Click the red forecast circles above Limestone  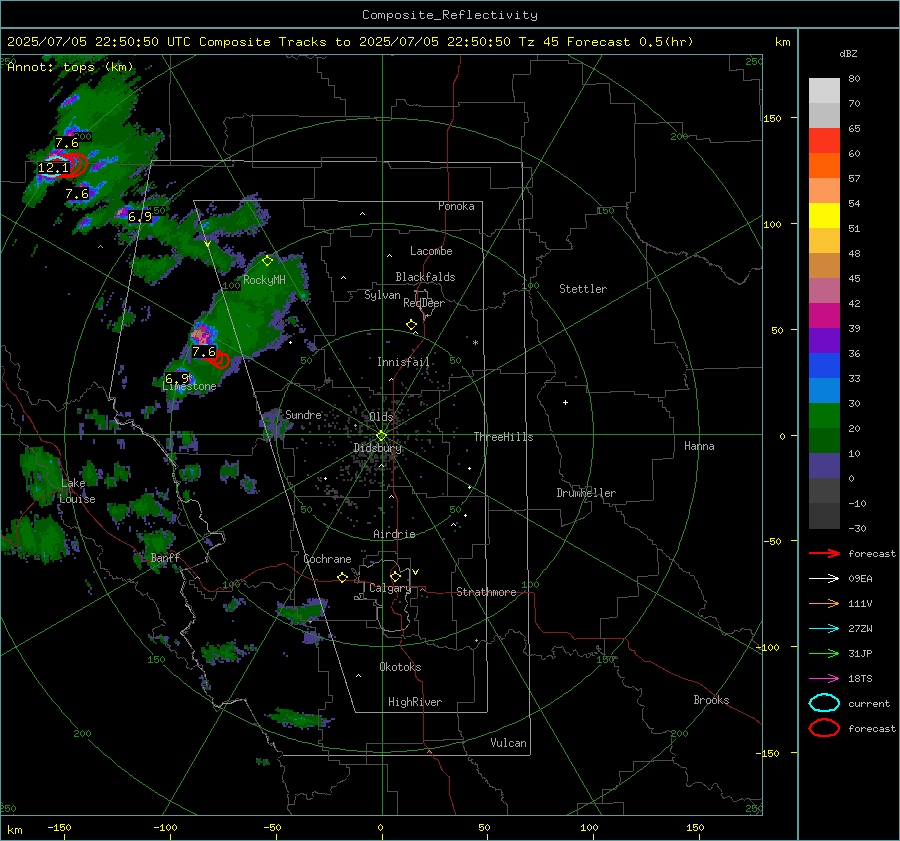pos(220,360)
